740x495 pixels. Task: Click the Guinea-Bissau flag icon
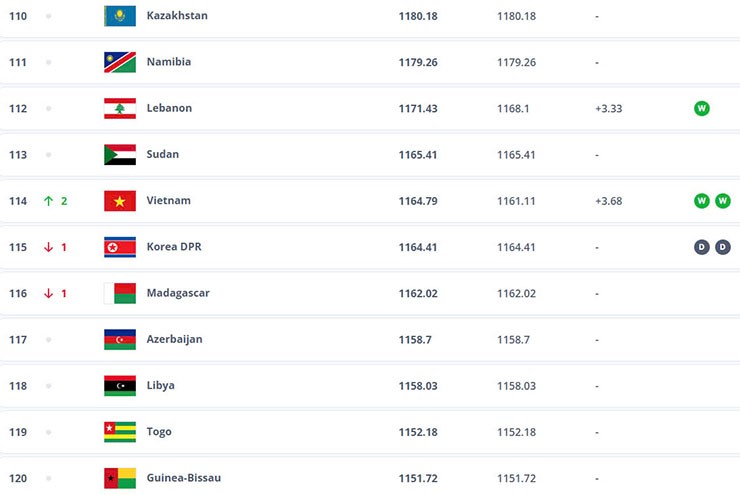tap(120, 478)
